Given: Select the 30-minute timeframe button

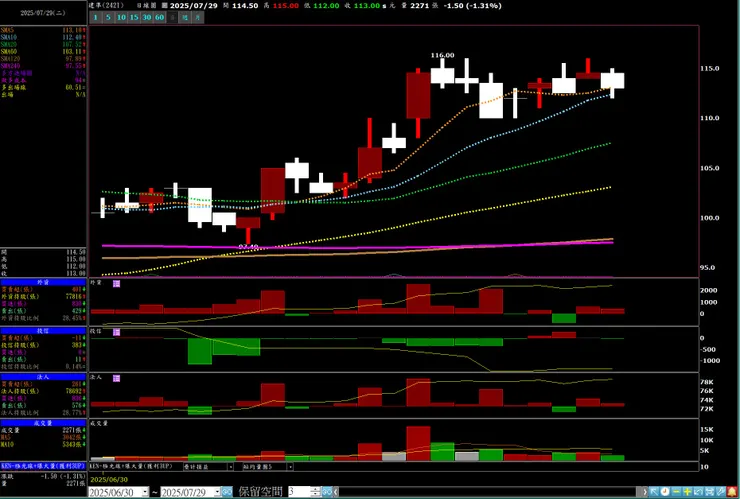Looking at the screenshot, I should [x=147, y=17].
